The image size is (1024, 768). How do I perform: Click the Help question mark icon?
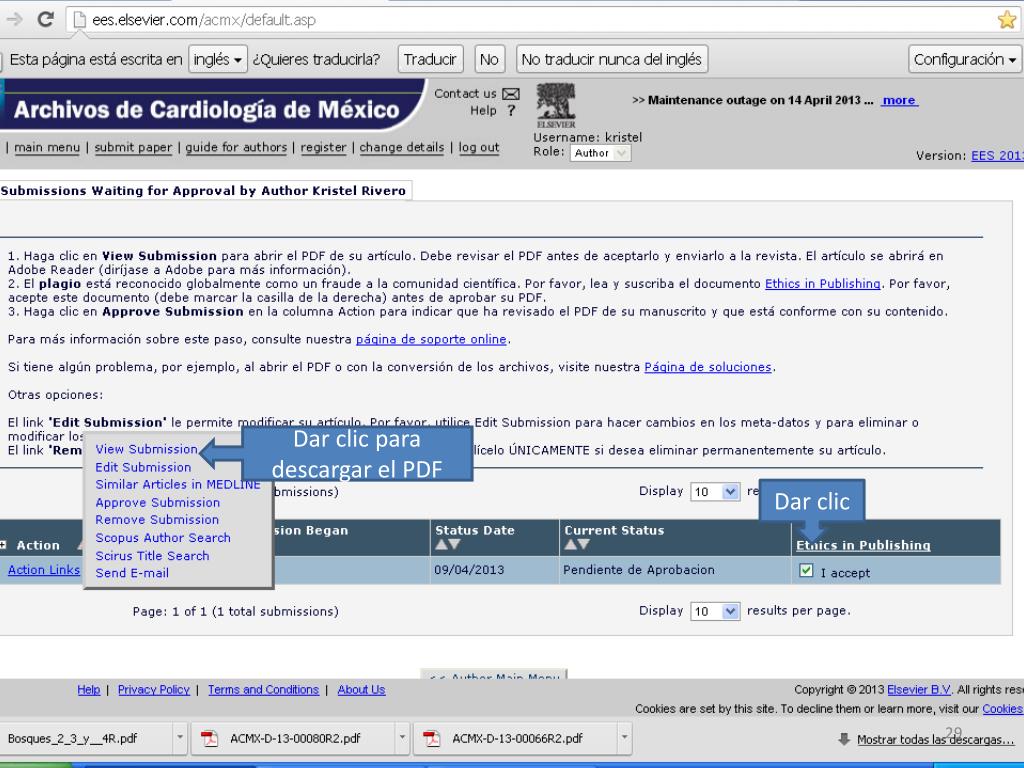tap(511, 111)
